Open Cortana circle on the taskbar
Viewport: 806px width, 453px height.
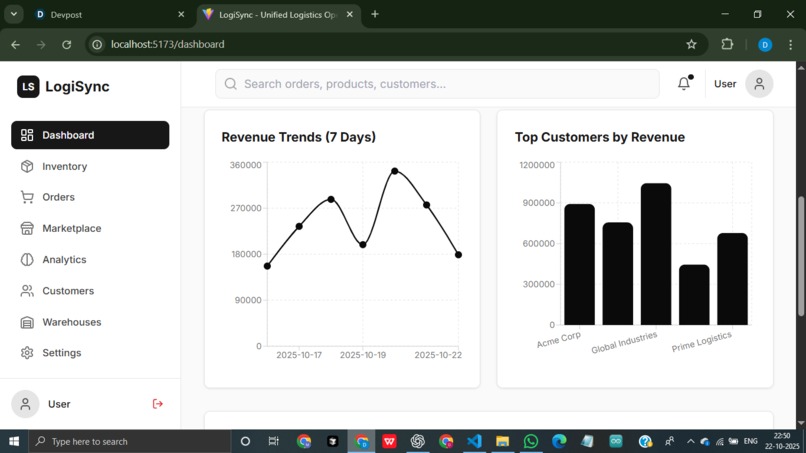245,441
